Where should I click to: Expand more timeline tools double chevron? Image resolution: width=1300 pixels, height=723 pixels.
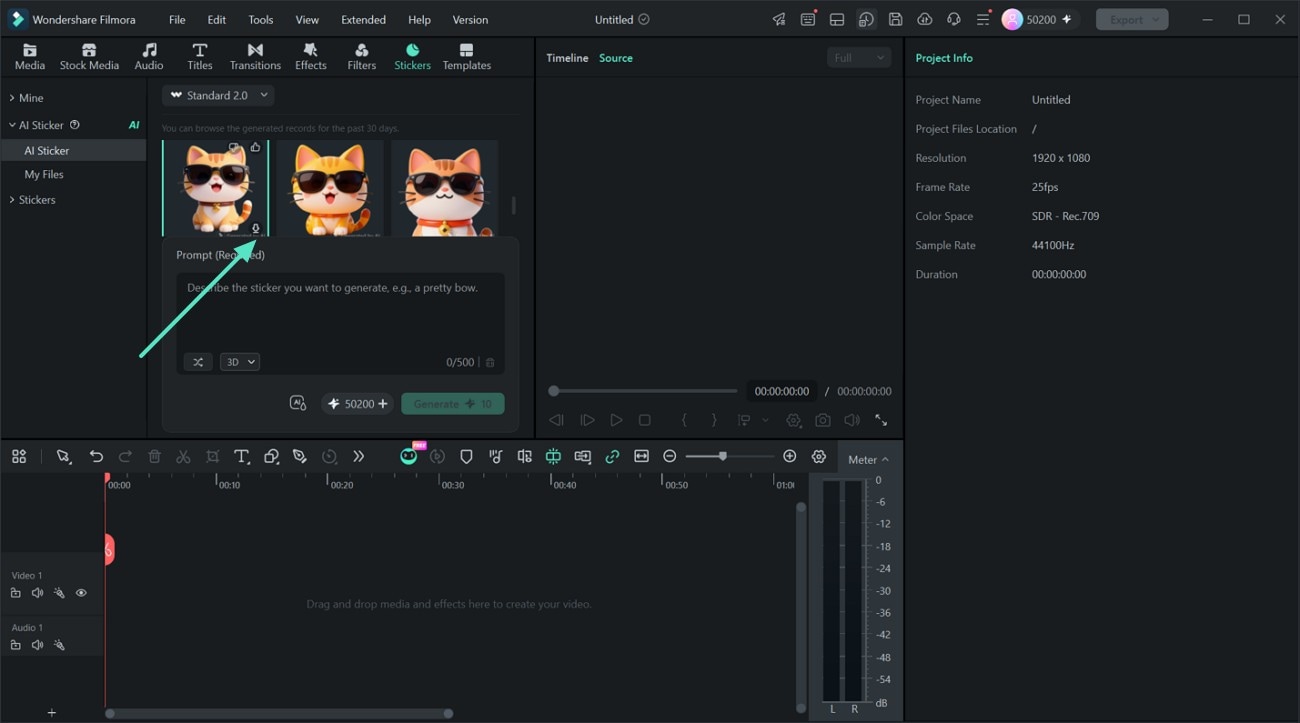(x=358, y=456)
